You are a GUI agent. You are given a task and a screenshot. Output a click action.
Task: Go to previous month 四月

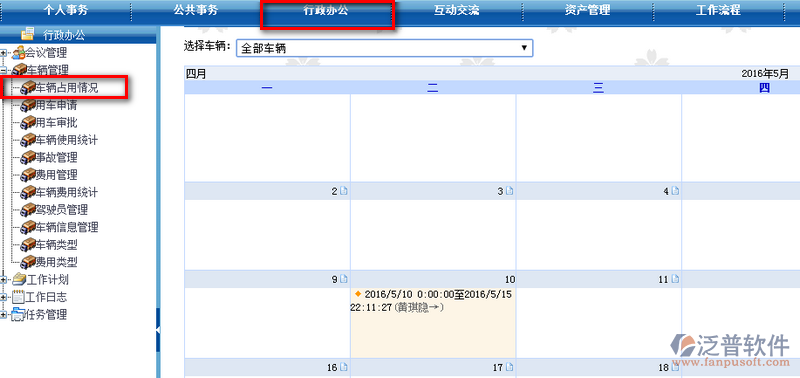click(196, 74)
